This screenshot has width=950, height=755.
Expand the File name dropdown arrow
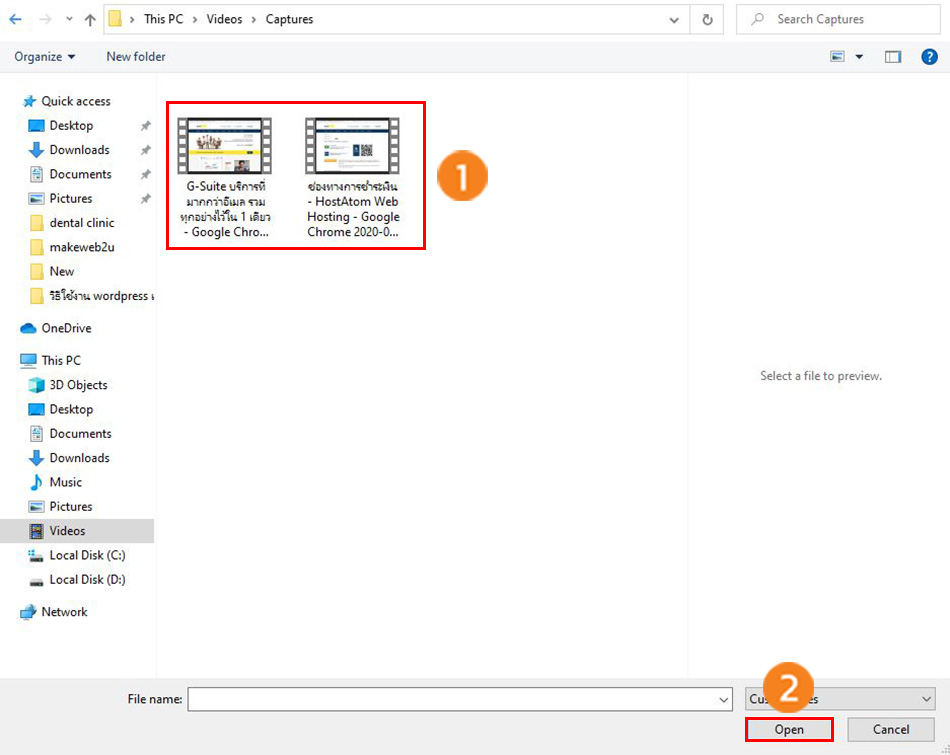(x=724, y=700)
